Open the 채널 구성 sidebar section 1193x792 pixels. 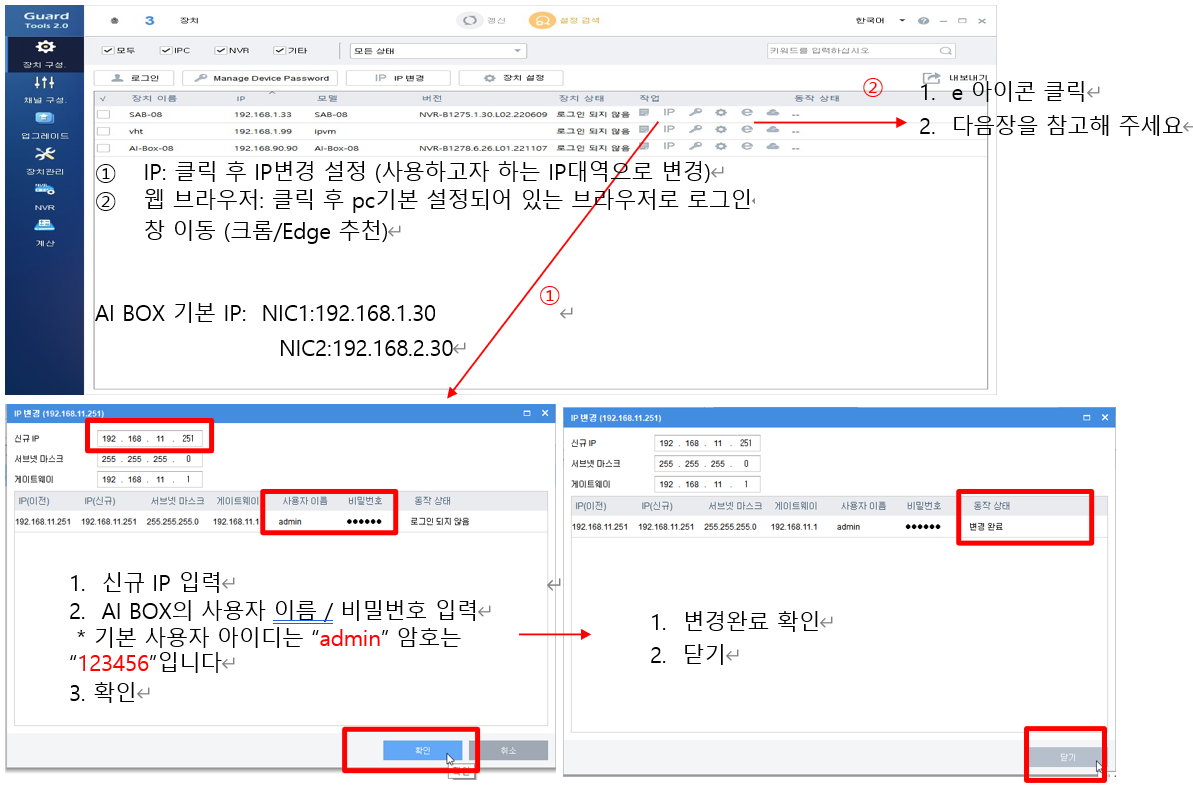45,88
